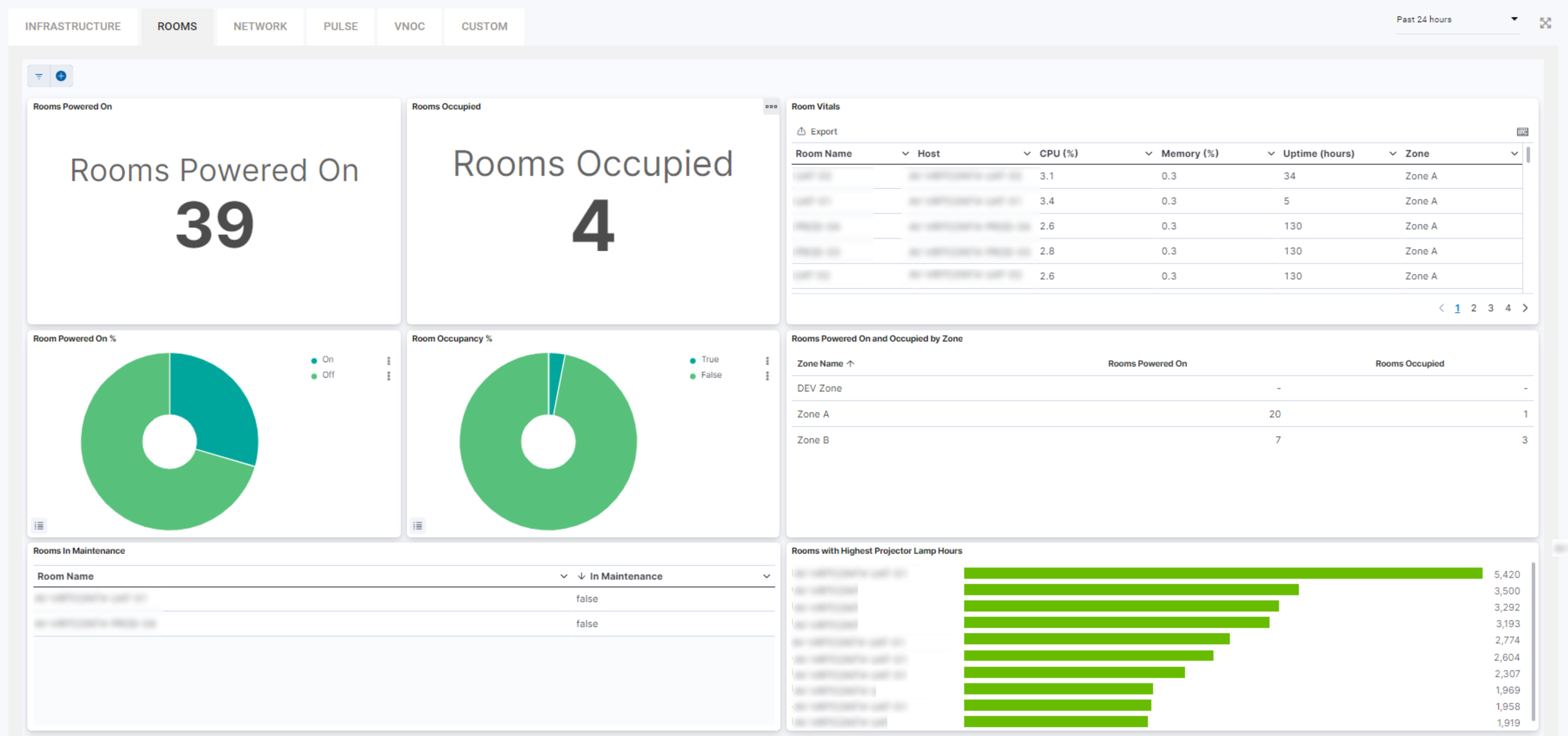Toggle fullscreen with the expand icon

point(1545,23)
